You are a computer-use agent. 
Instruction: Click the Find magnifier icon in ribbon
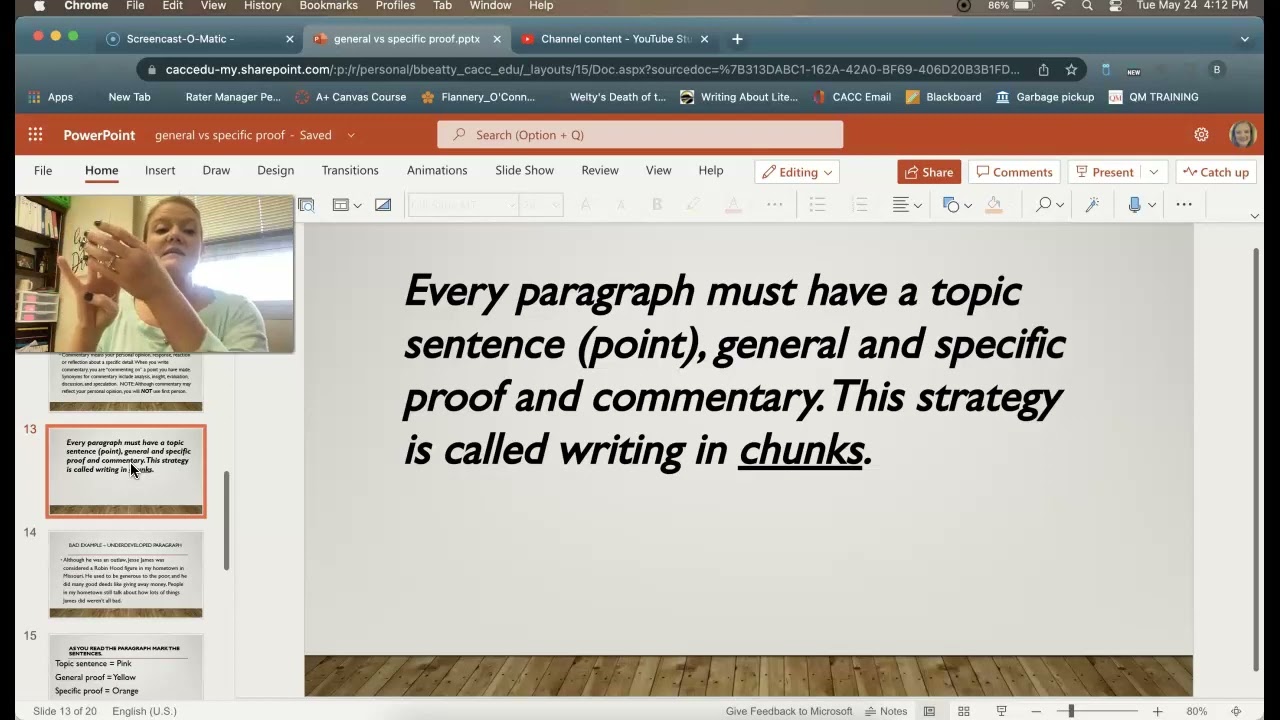[1044, 204]
